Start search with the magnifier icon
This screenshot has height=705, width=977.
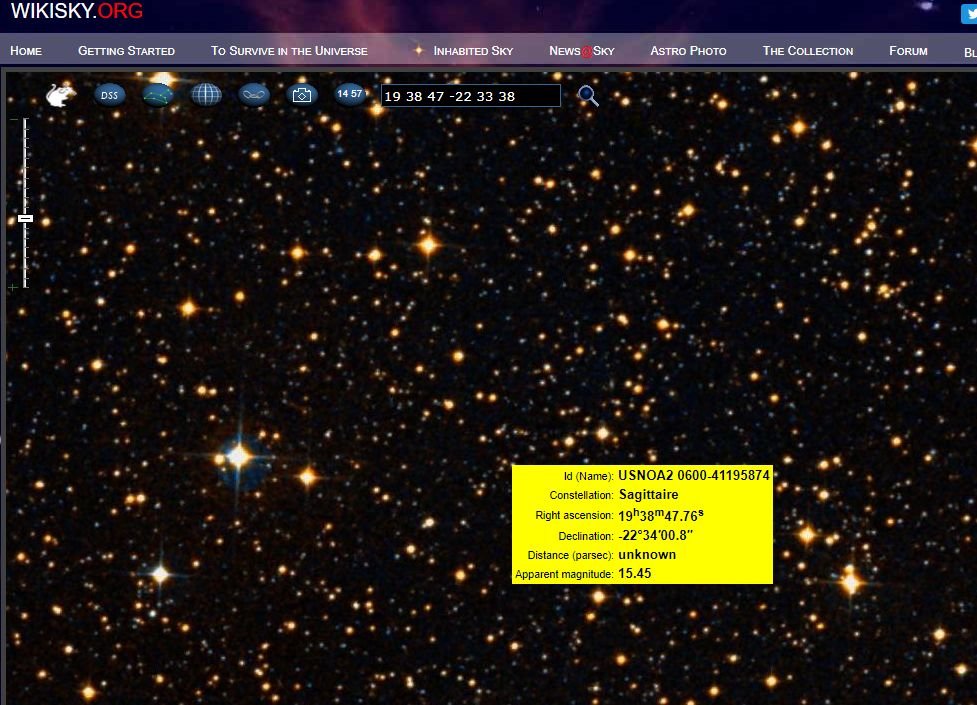click(588, 96)
